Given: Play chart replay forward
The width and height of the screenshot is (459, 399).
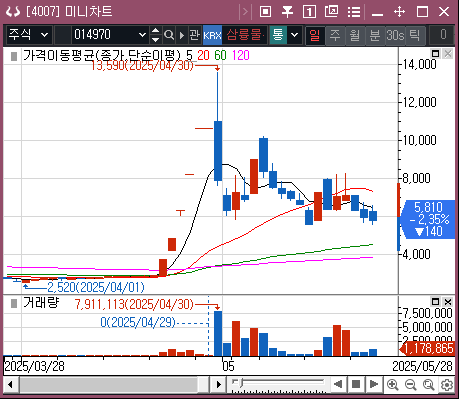Looking at the screenshot, I should click(x=374, y=384).
